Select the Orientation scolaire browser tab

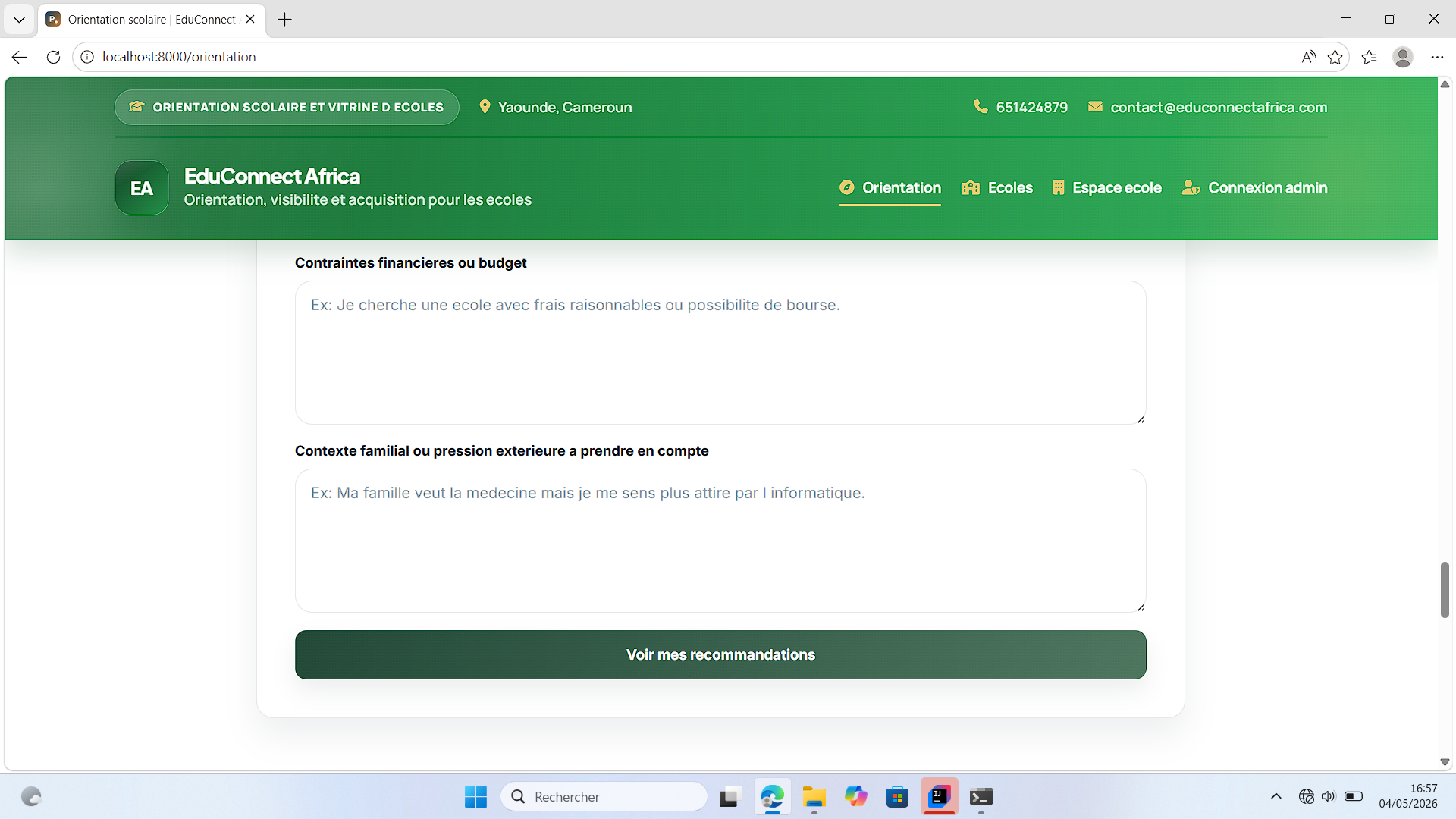click(151, 20)
